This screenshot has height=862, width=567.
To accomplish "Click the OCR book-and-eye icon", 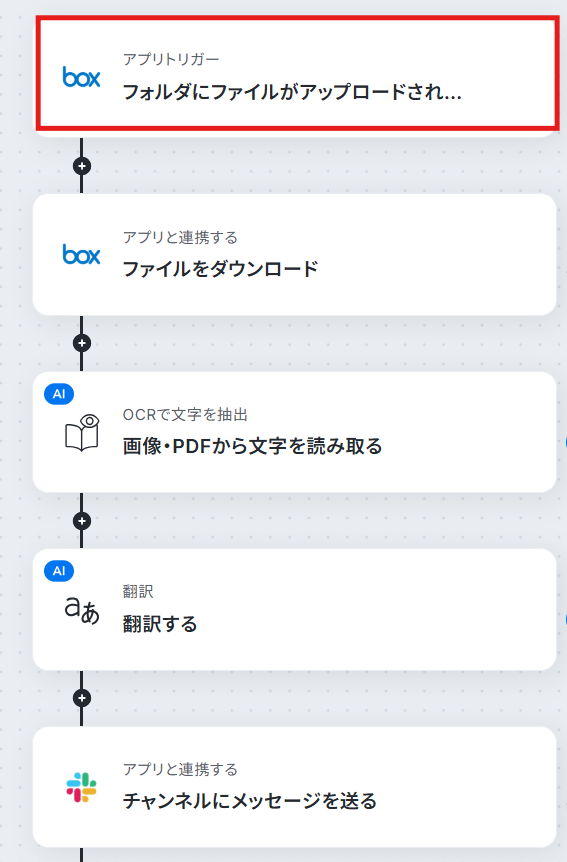I will tap(82, 433).
